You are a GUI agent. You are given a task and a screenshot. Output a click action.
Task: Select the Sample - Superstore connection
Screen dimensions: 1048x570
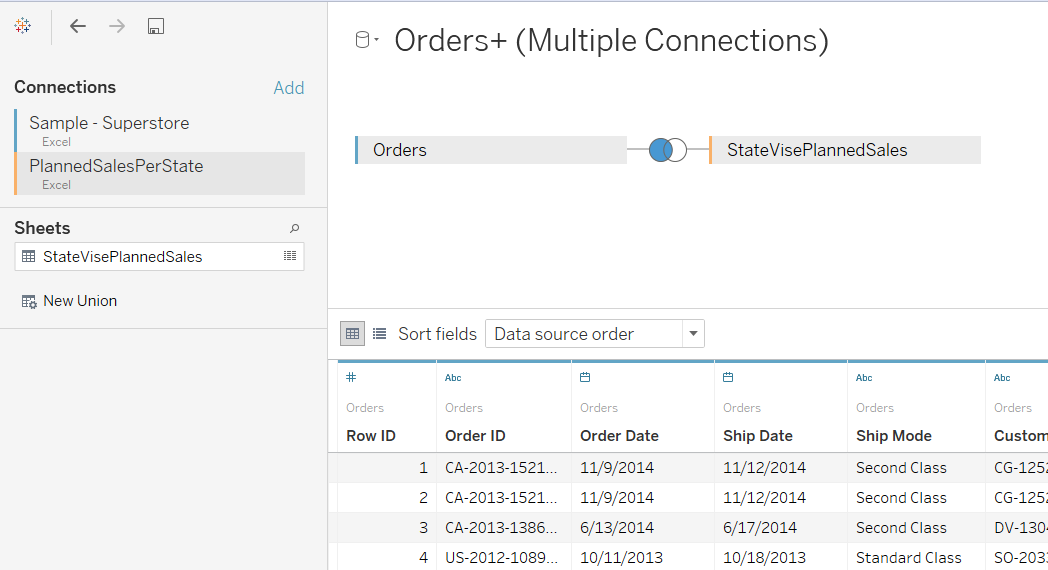(x=109, y=124)
